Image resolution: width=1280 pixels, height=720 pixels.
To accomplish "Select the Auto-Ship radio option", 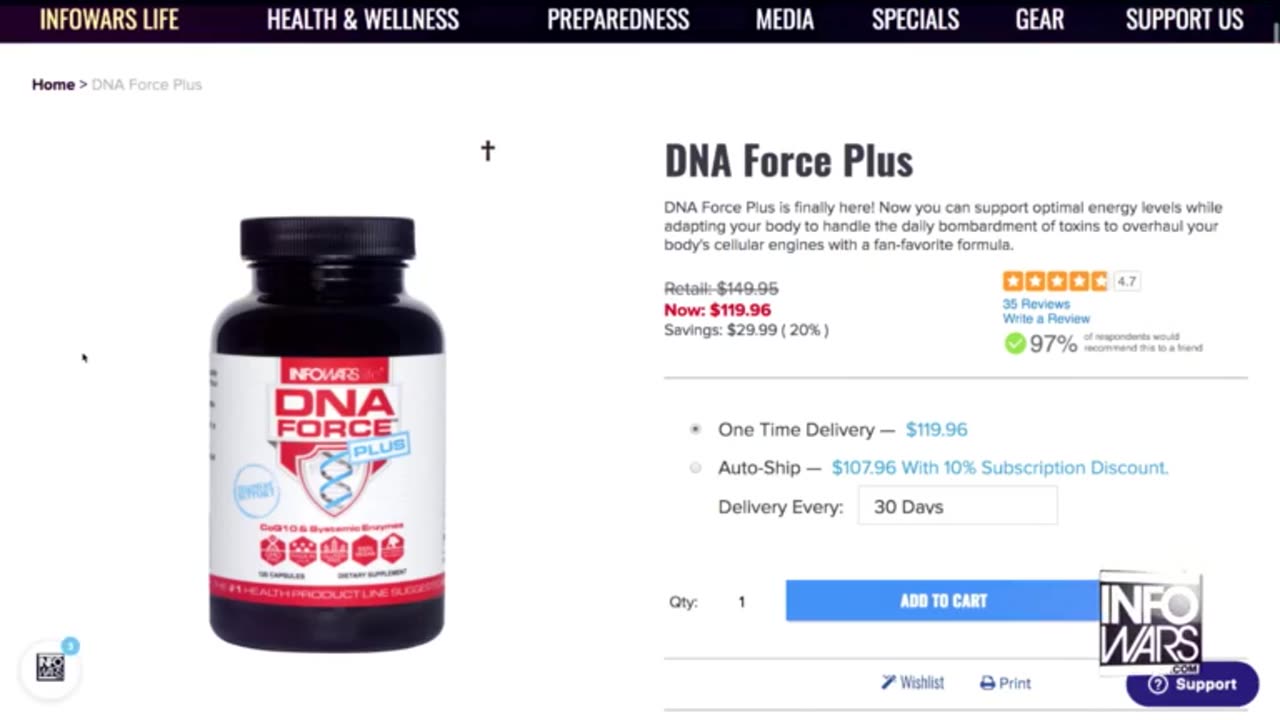I will click(x=695, y=468).
